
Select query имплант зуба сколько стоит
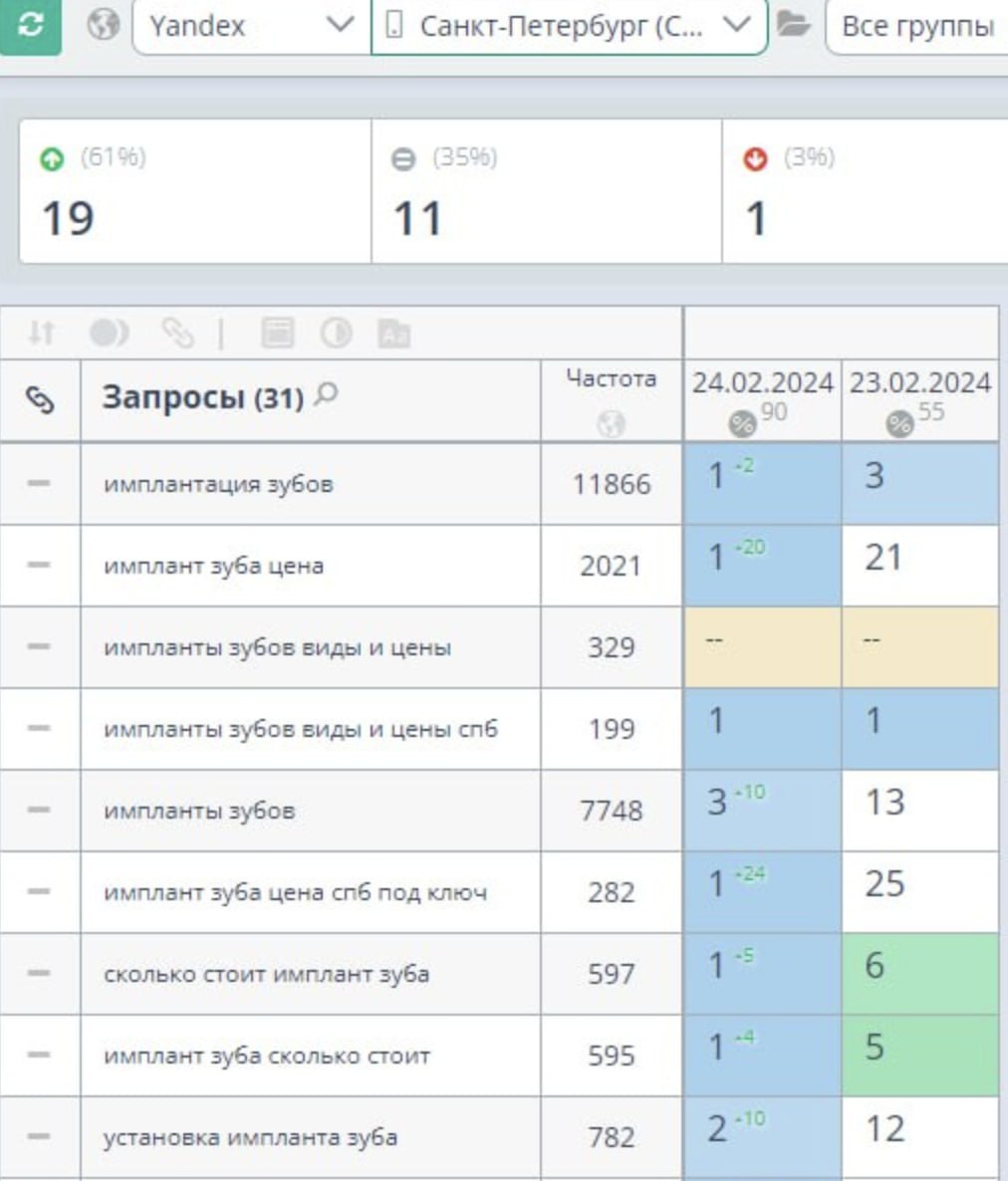[x=267, y=1056]
